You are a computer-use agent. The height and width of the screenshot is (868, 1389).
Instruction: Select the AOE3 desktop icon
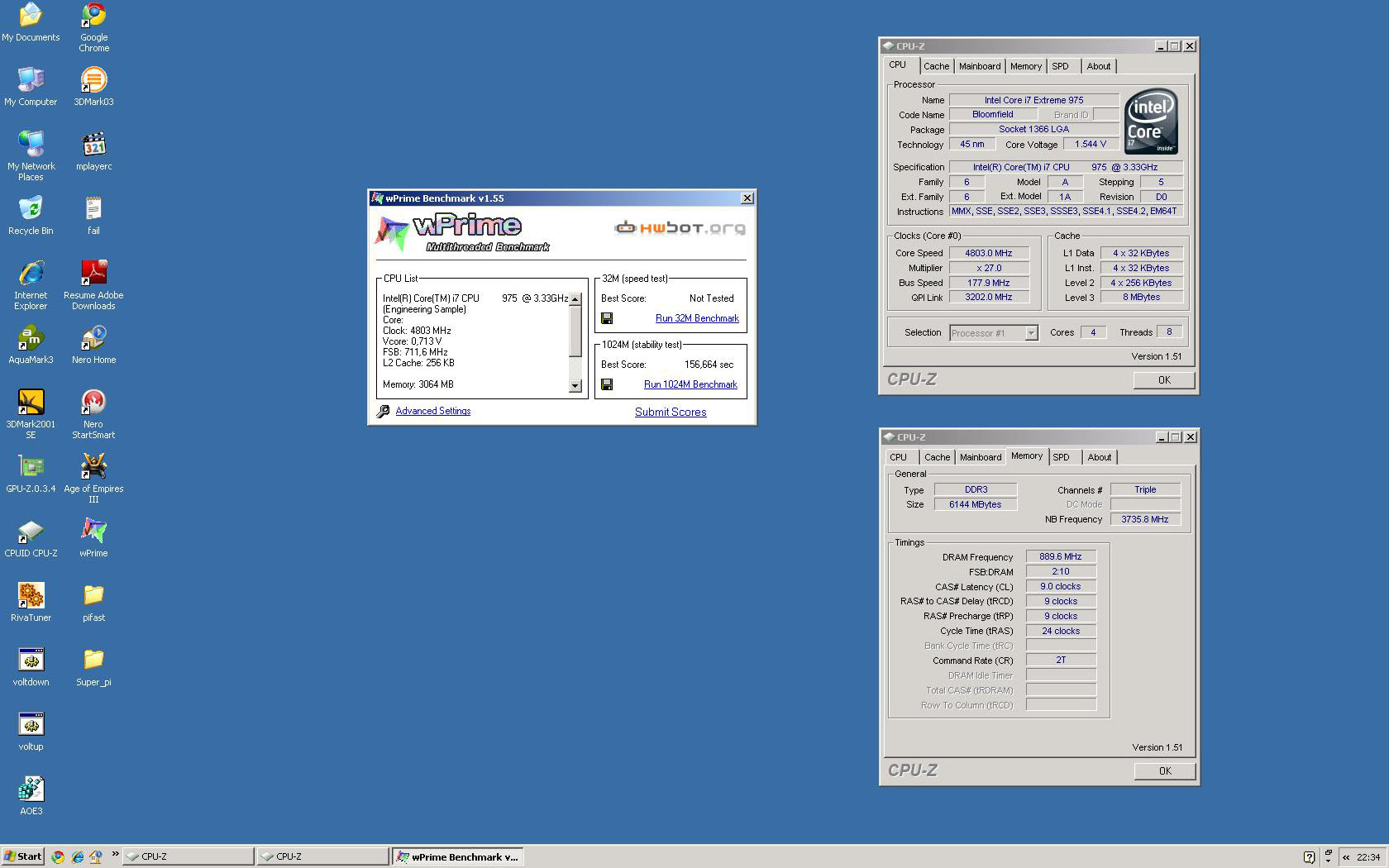click(x=31, y=796)
